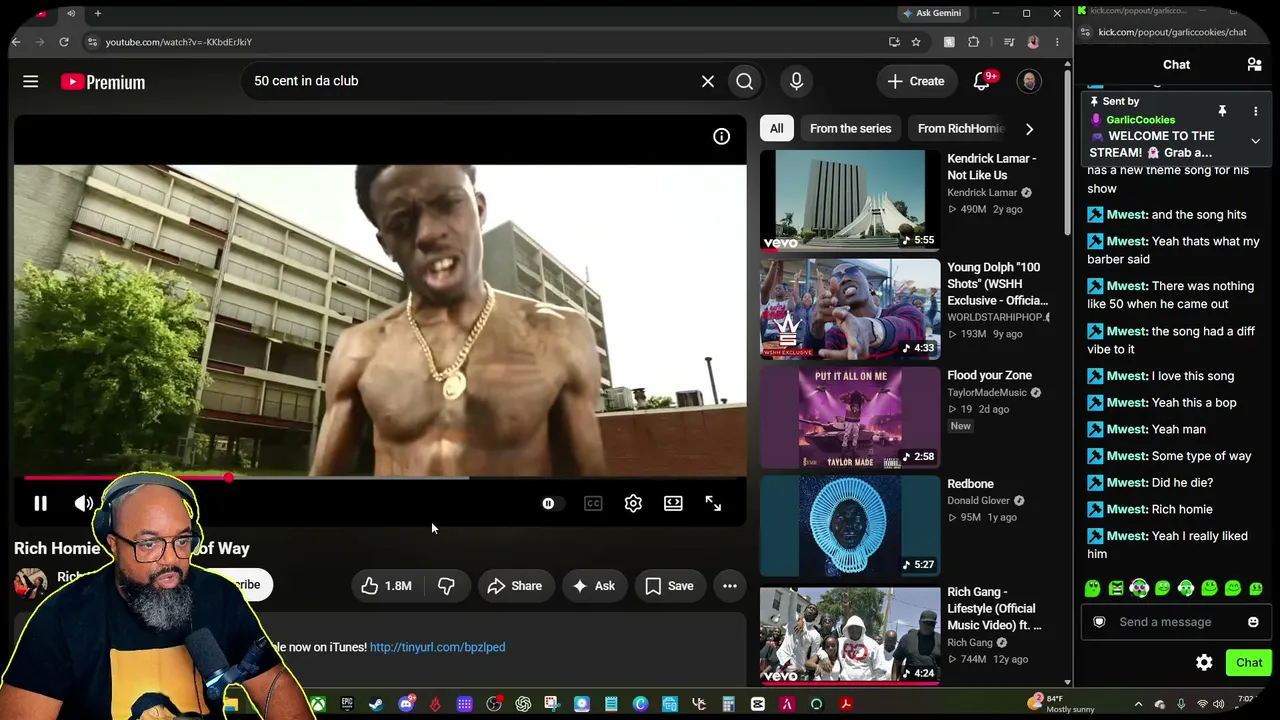Screen dimensions: 1280x720
Task: Mute the tab audio icon
Action: 71,13
